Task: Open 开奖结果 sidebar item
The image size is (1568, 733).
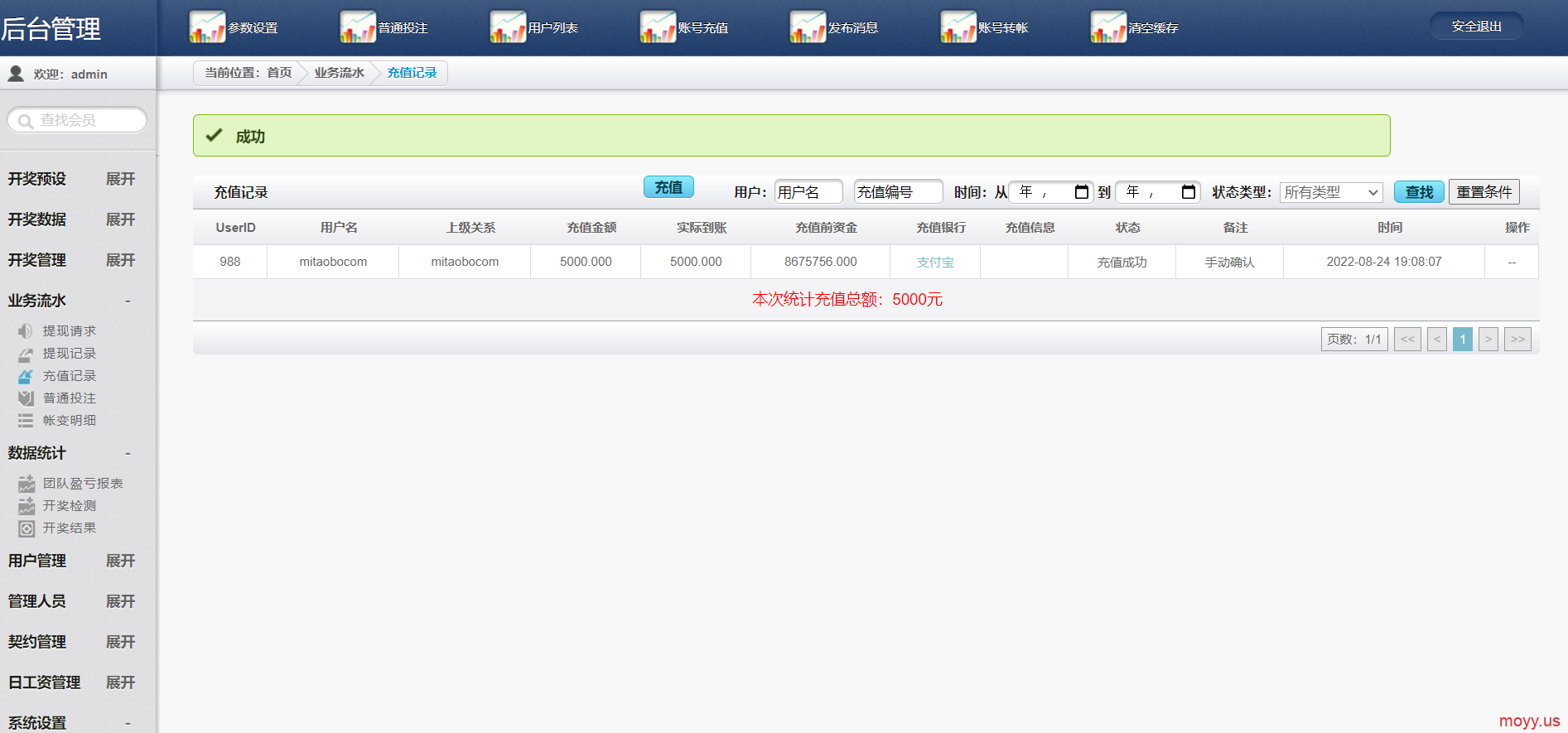Action: tap(70, 528)
